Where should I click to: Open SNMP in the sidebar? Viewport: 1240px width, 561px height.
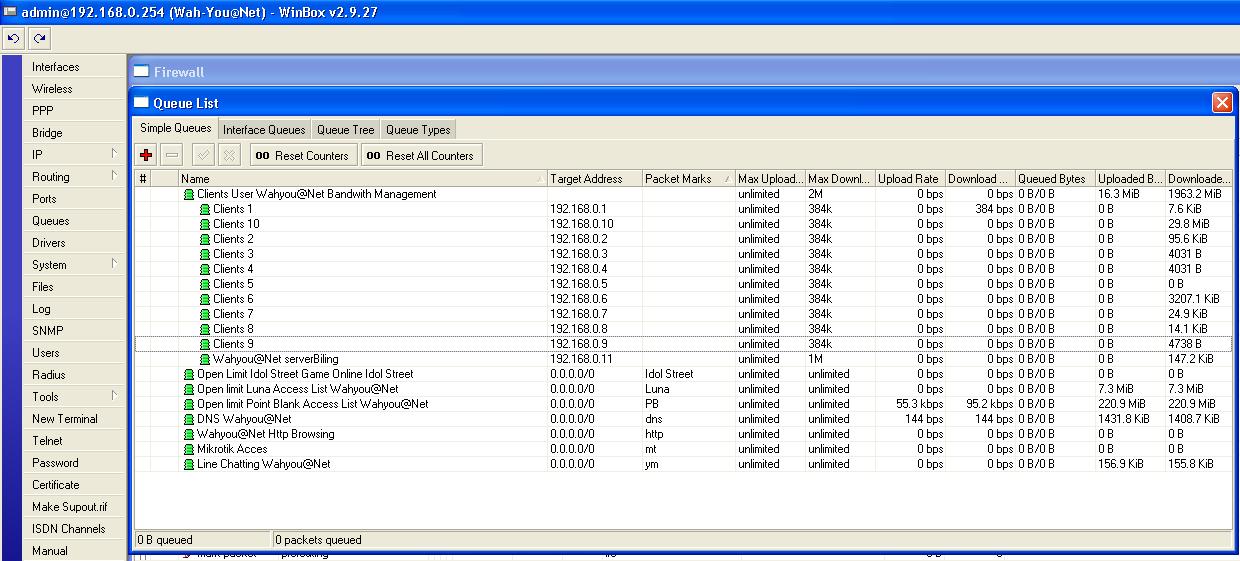click(x=75, y=331)
